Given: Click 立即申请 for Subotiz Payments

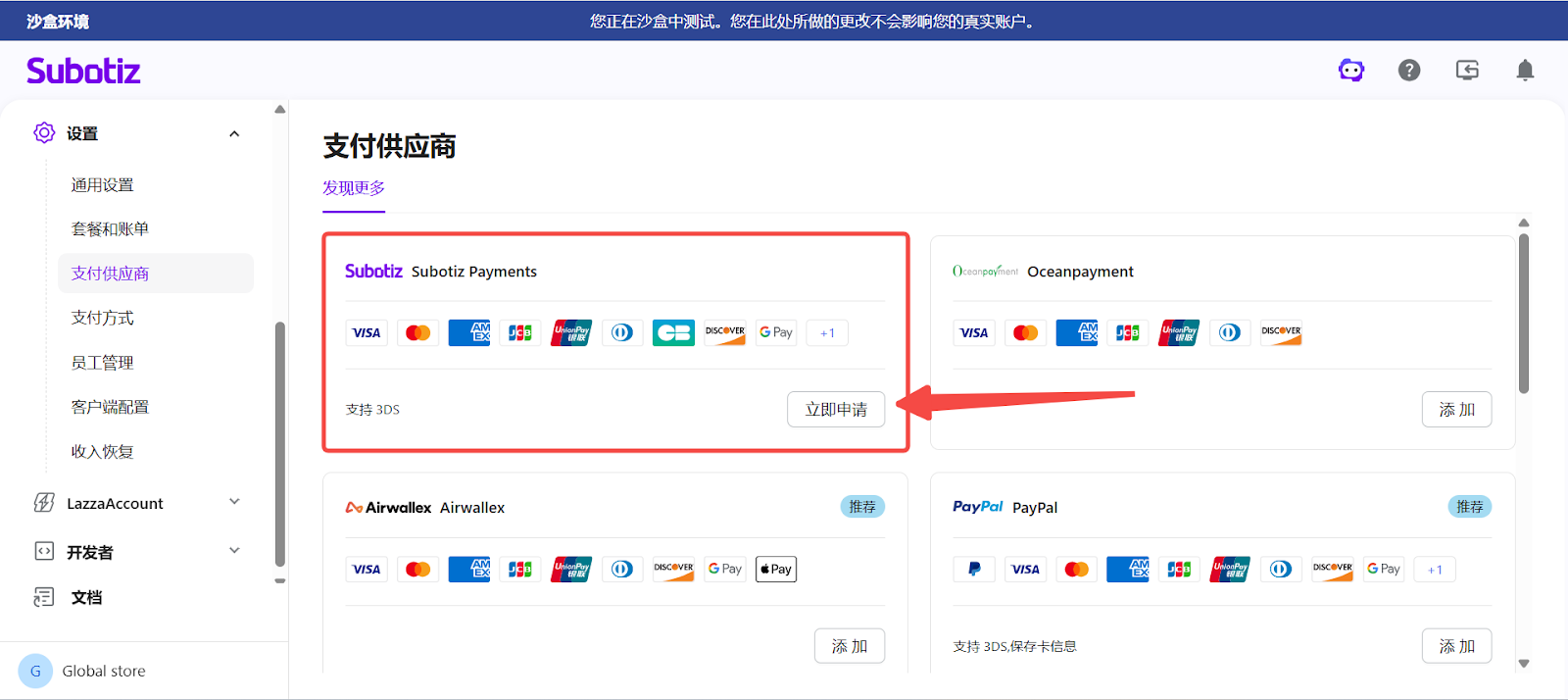Looking at the screenshot, I should coord(836,410).
